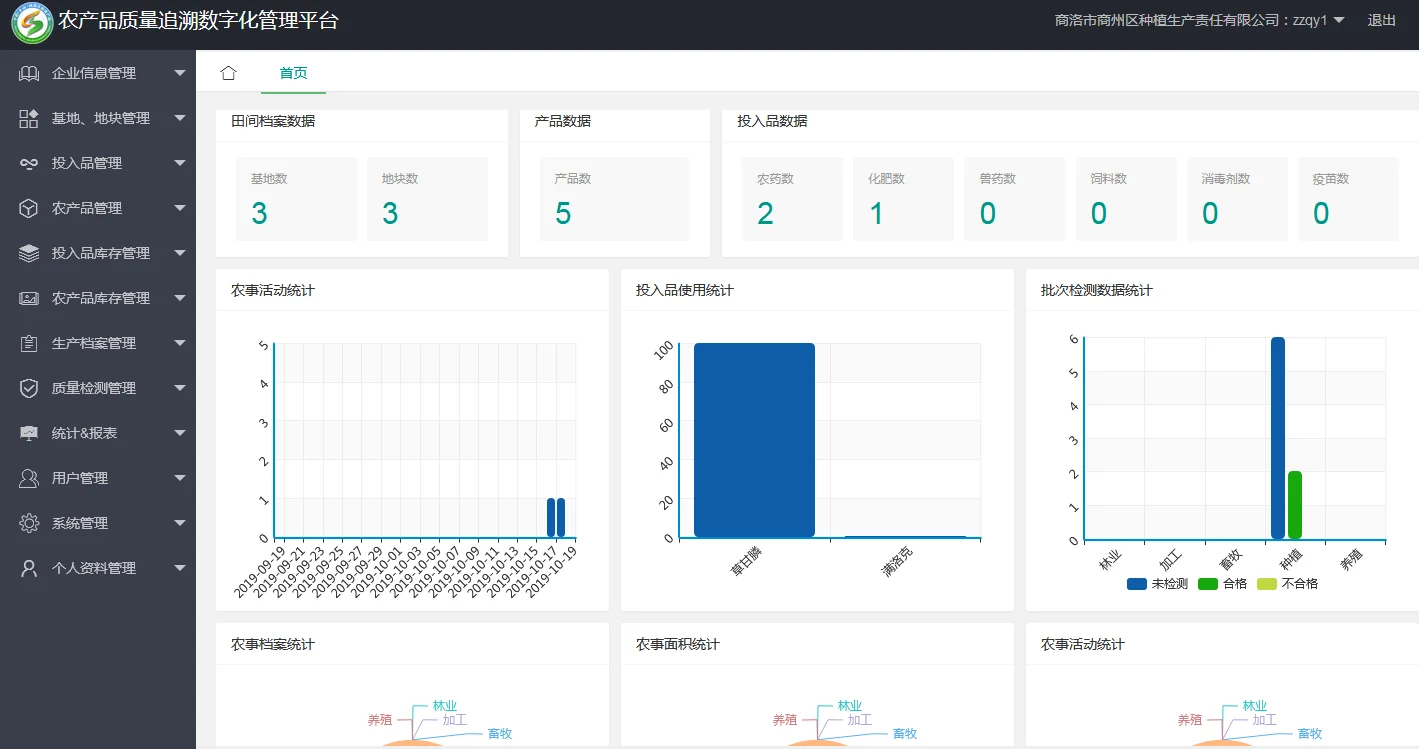Open the 用户管理 menu item
Viewport: 1419px width, 749px height.
point(98,478)
